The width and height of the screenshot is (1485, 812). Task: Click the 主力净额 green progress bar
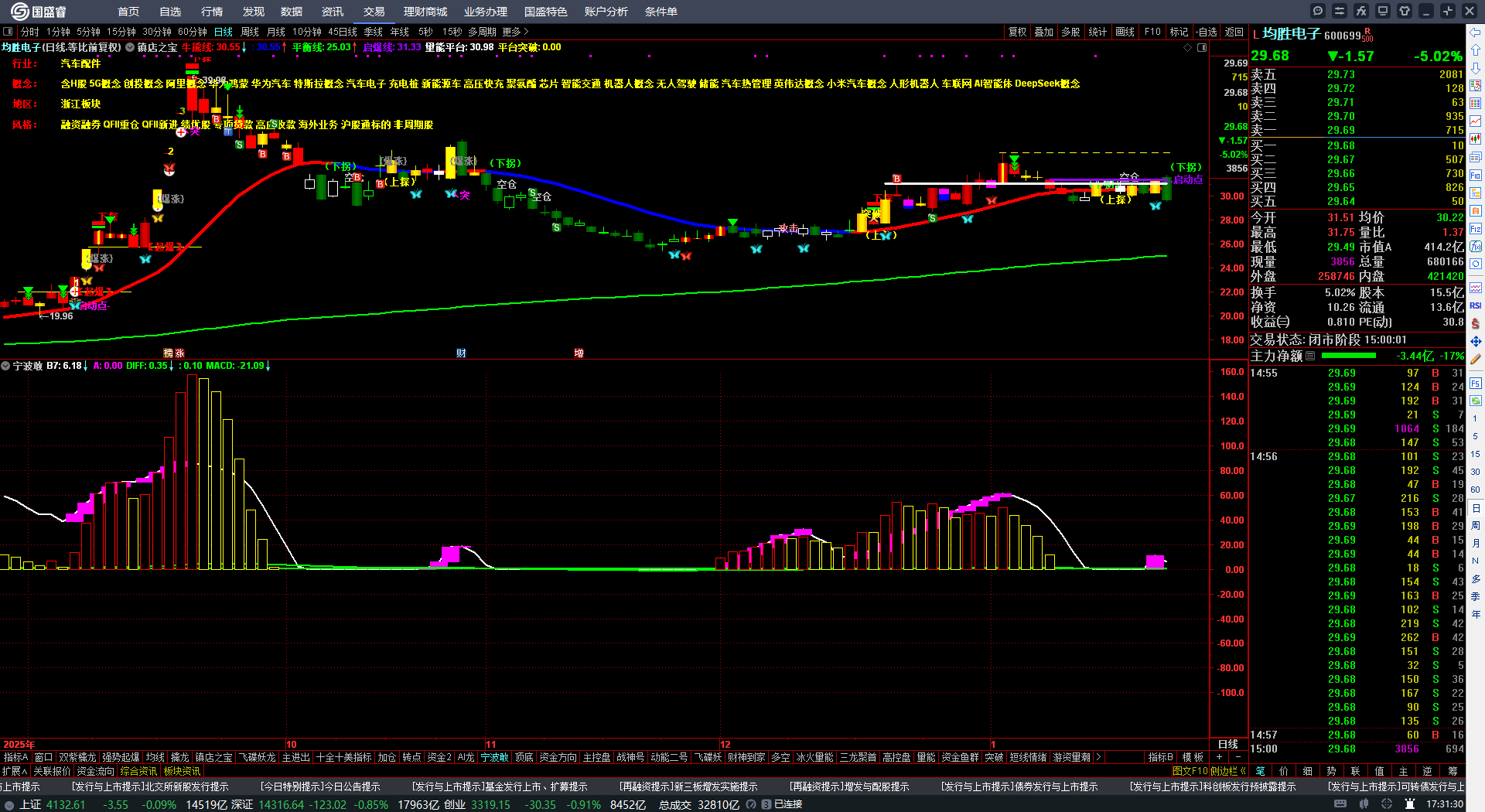[1349, 357]
